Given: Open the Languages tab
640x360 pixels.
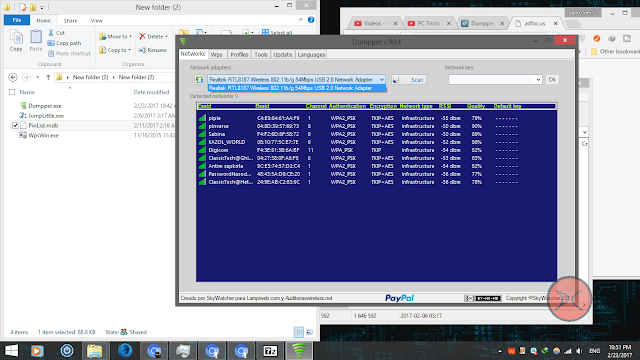Looking at the screenshot, I should pos(311,54).
